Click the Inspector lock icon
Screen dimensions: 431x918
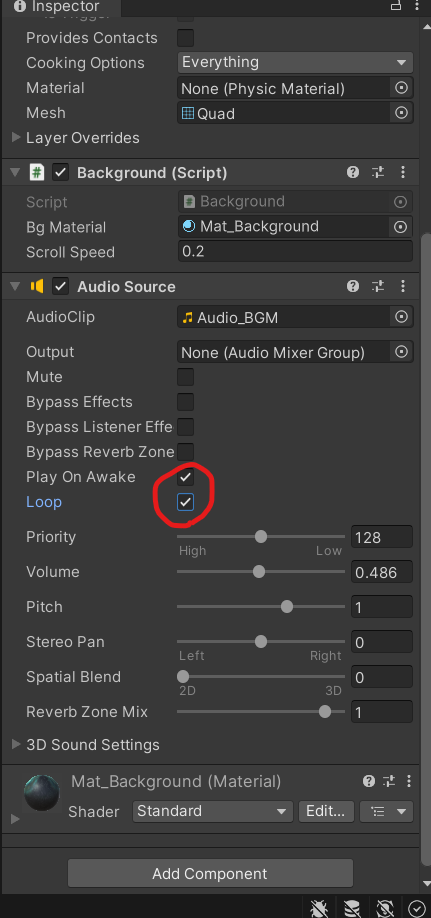click(x=396, y=5)
